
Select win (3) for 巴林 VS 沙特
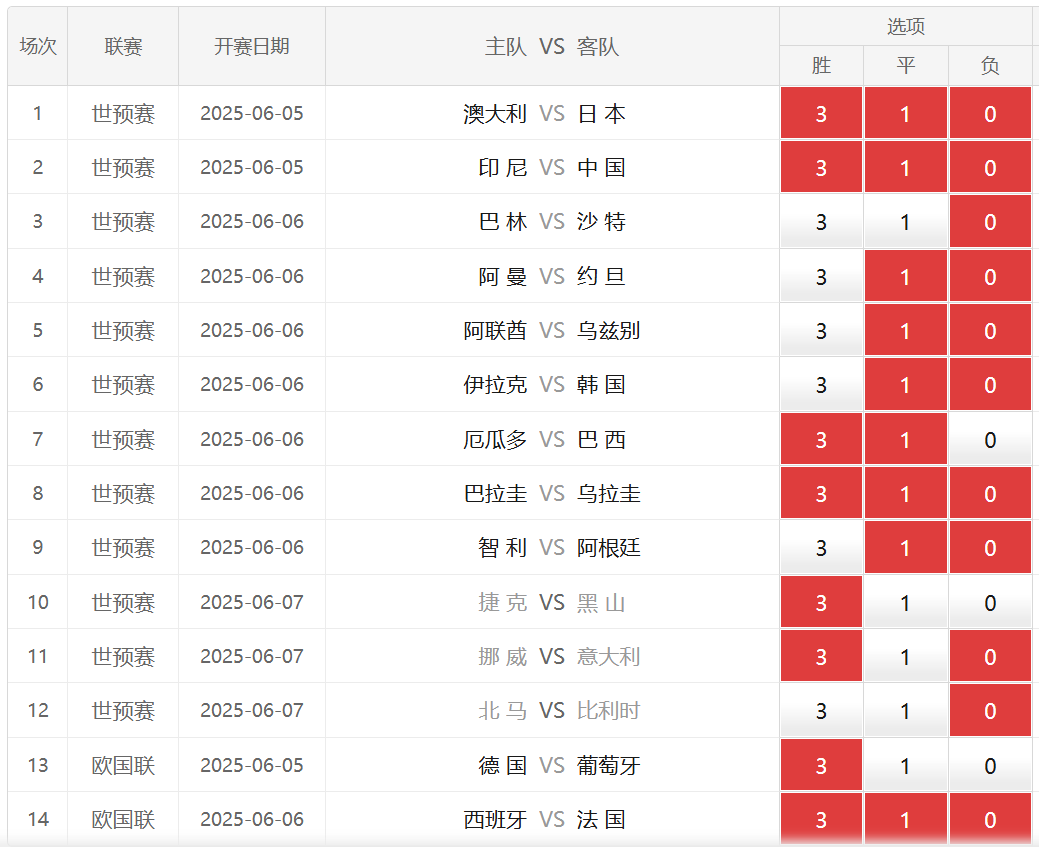pos(821,222)
